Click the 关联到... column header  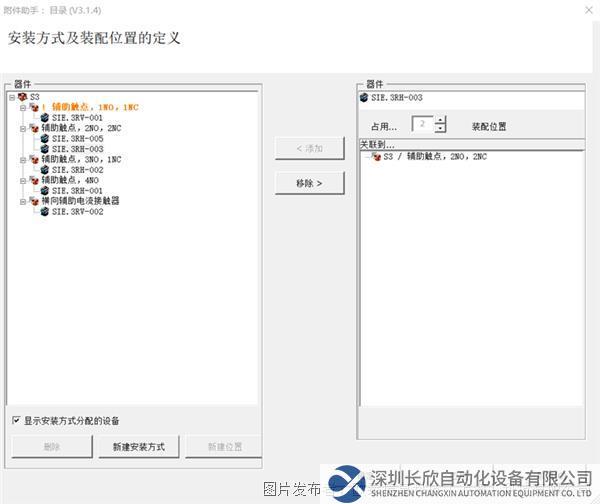point(378,145)
